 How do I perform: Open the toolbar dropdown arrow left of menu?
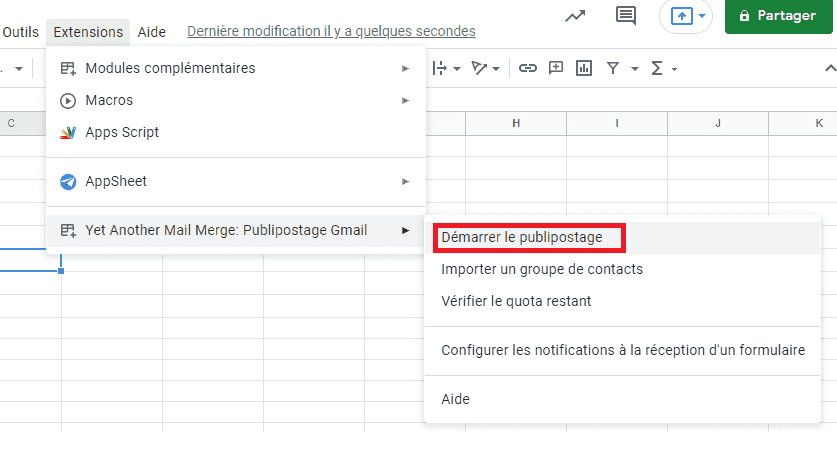[x=19, y=69]
